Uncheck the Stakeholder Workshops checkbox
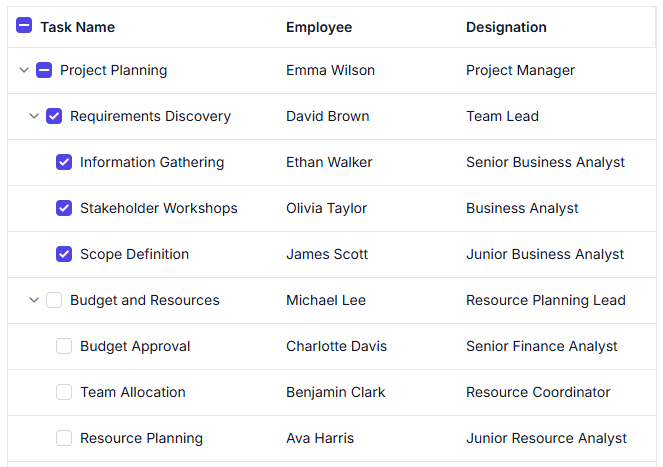The height and width of the screenshot is (467, 663). [x=64, y=208]
